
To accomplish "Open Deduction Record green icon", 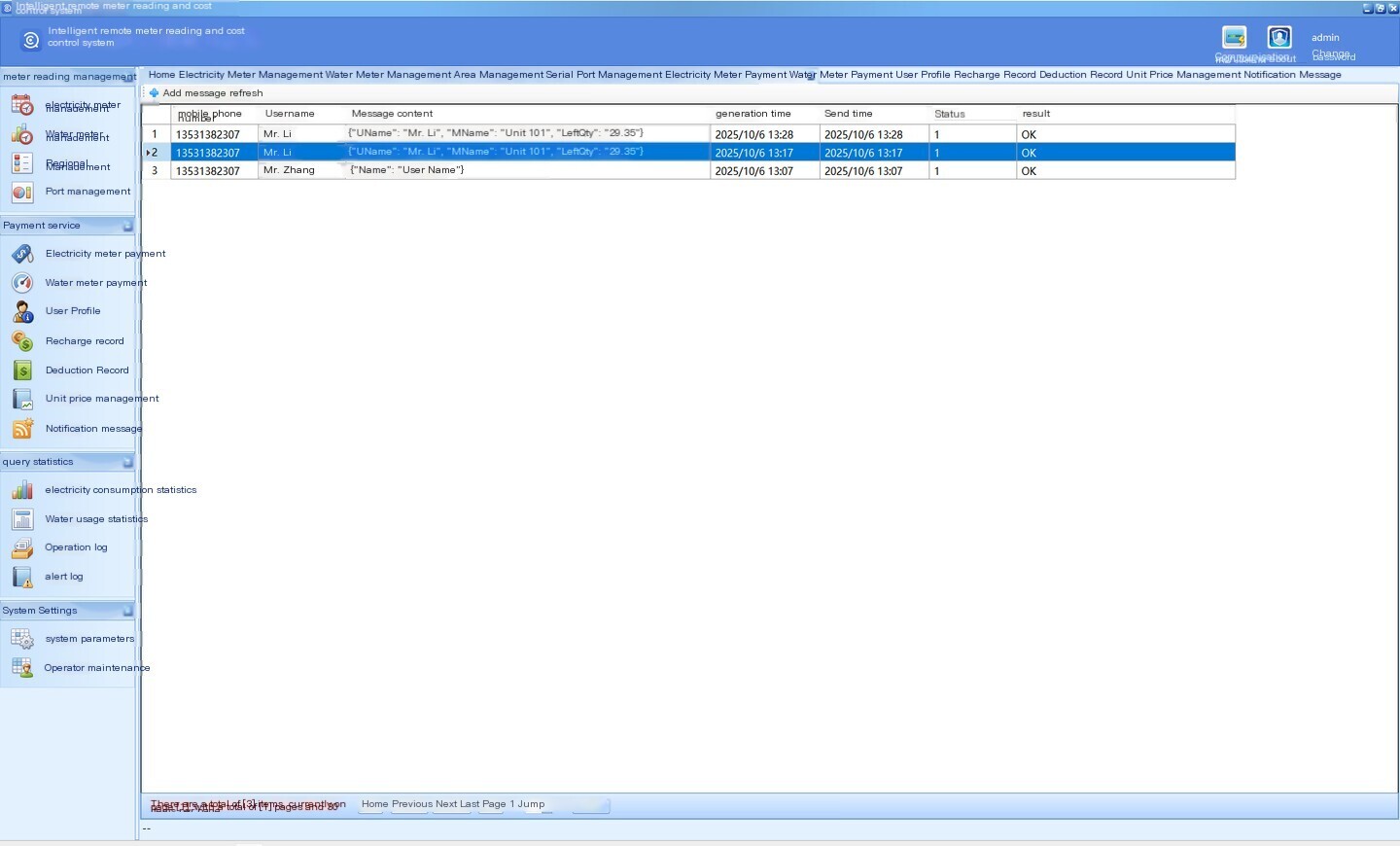I will click(22, 370).
